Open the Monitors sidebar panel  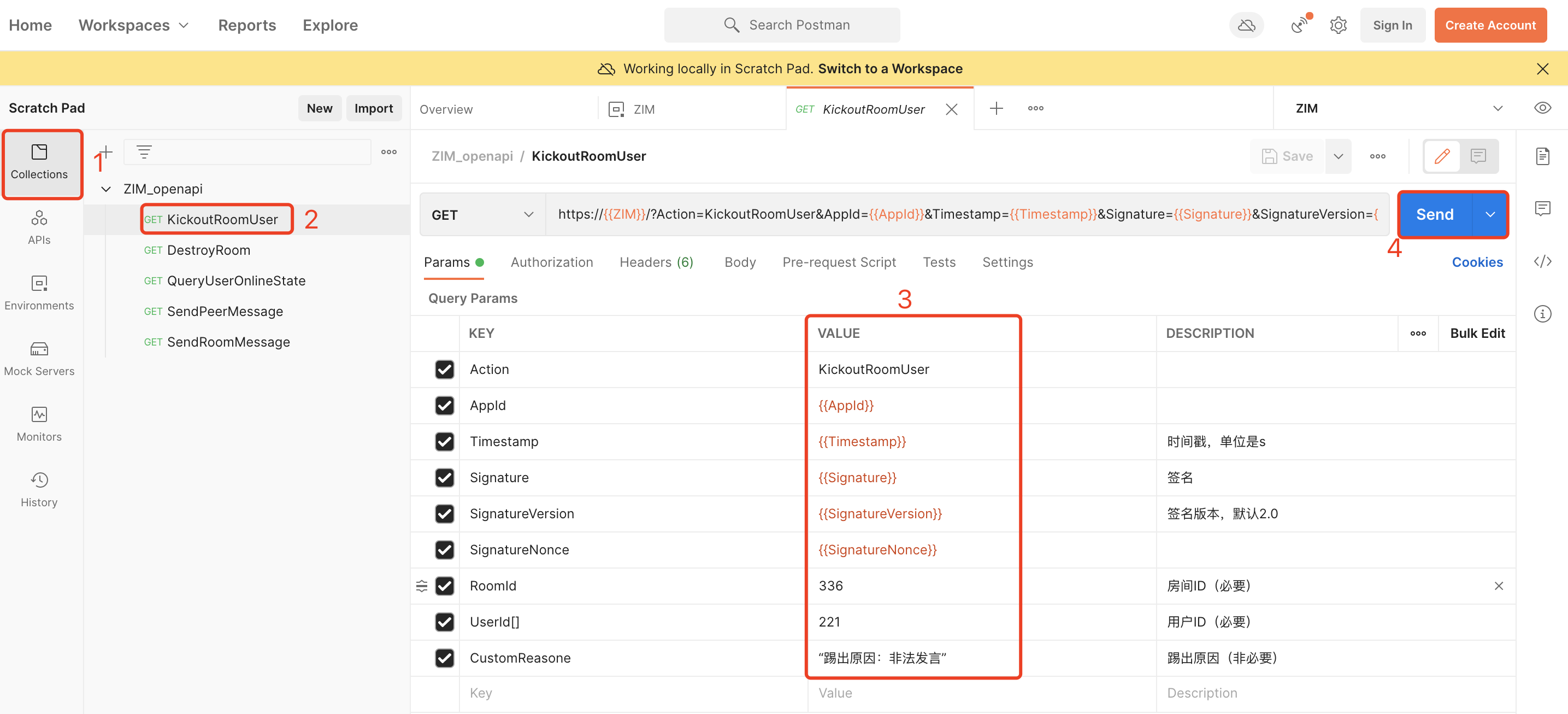coord(39,425)
